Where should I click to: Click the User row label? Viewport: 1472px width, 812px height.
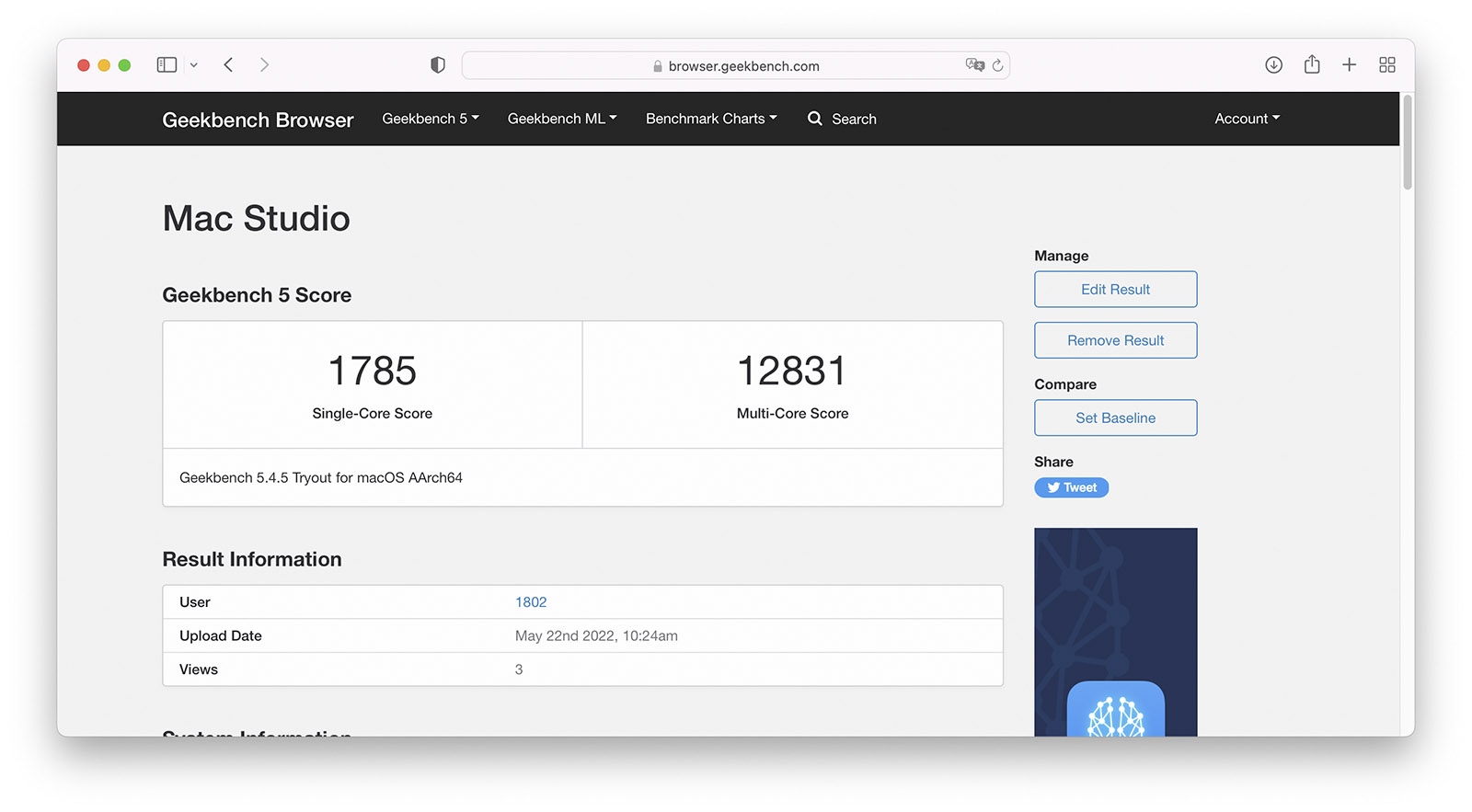point(195,602)
